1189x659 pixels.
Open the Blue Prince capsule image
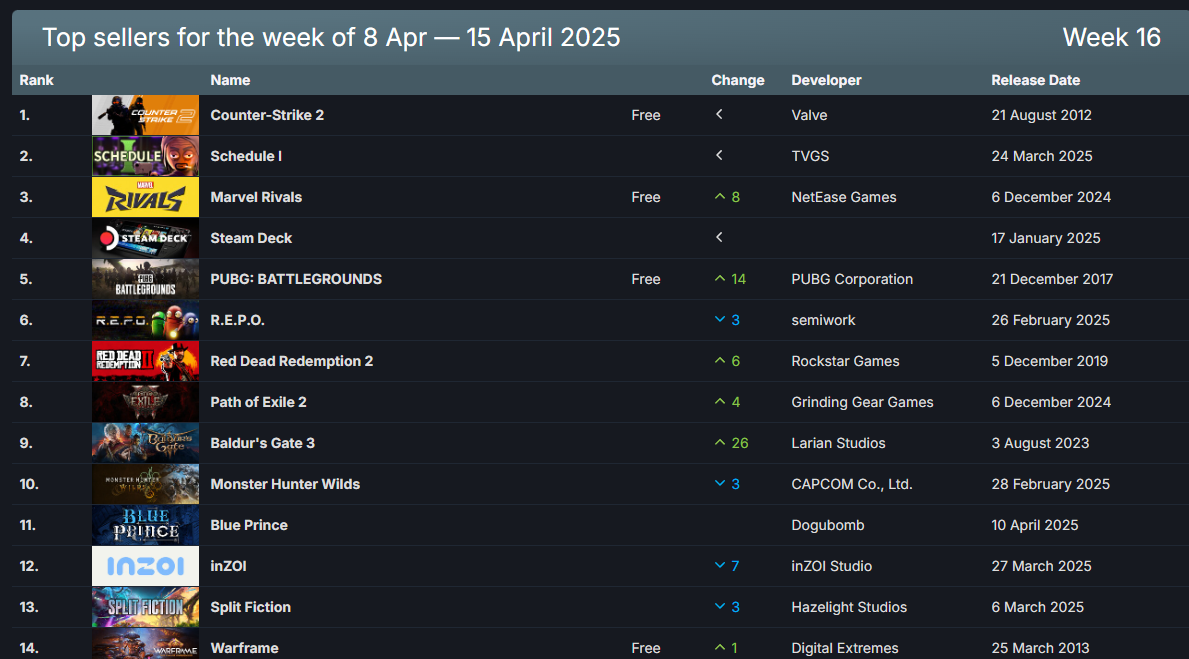click(x=145, y=525)
